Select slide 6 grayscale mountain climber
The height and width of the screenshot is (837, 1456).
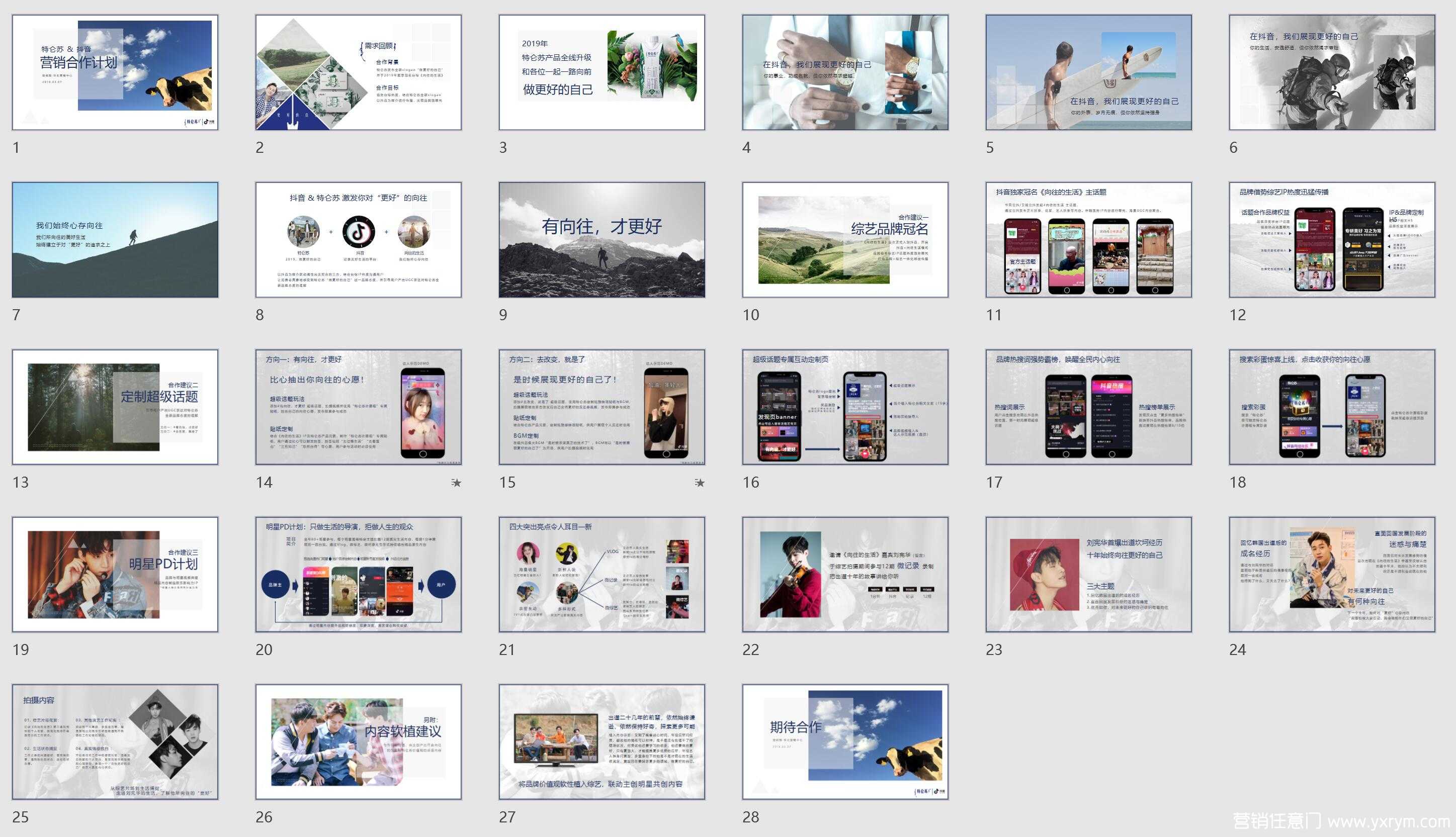[1332, 72]
